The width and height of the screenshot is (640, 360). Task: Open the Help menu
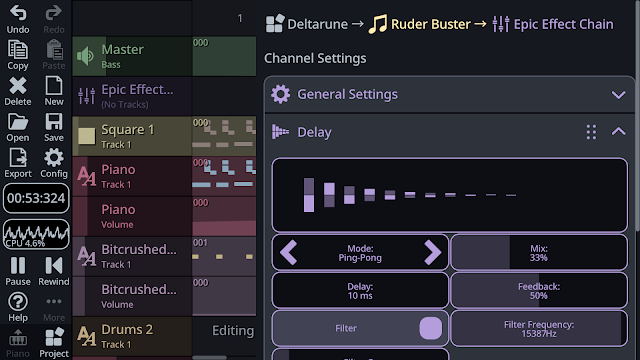(x=18, y=307)
